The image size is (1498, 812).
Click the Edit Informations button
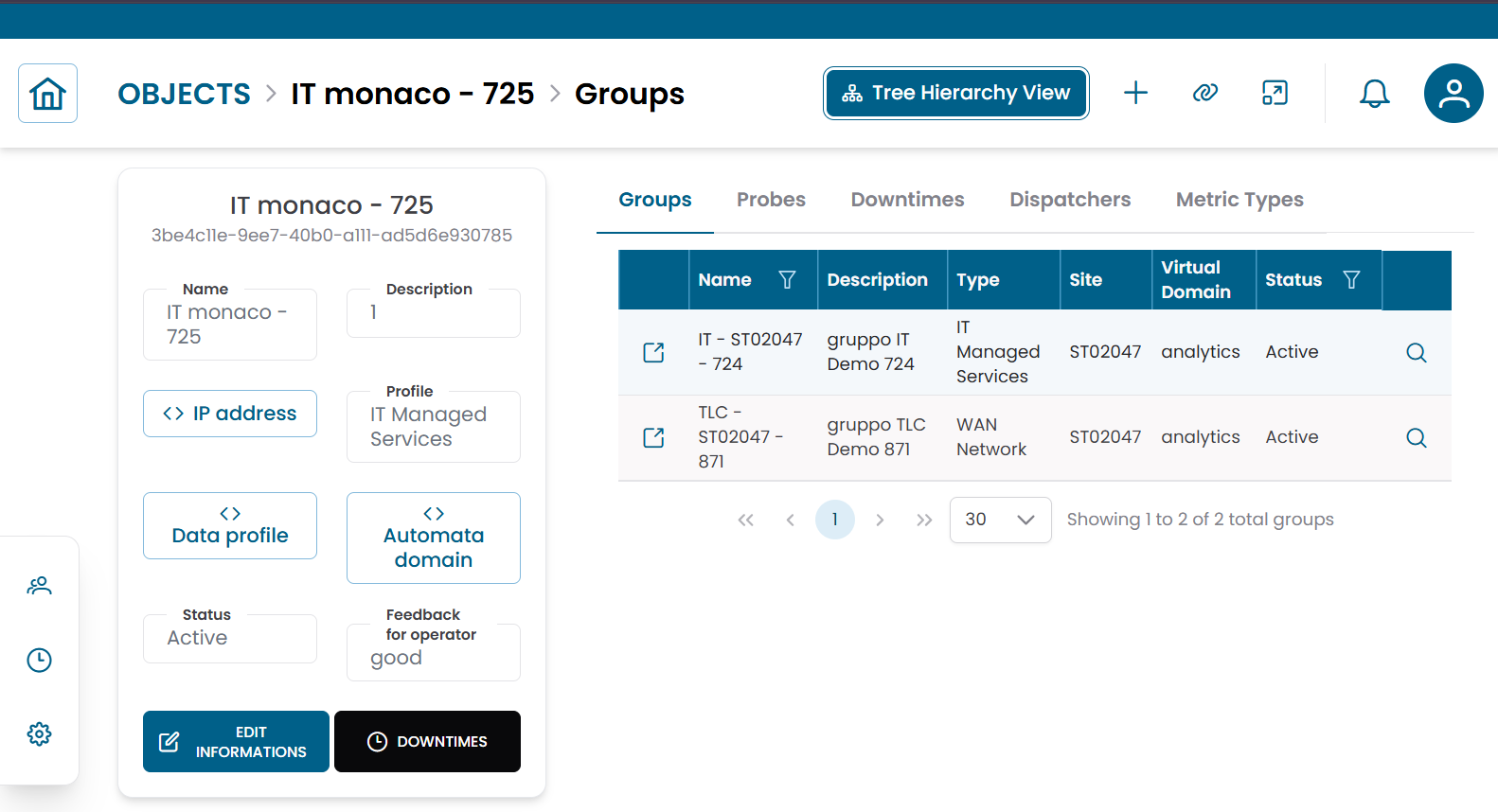(236, 742)
